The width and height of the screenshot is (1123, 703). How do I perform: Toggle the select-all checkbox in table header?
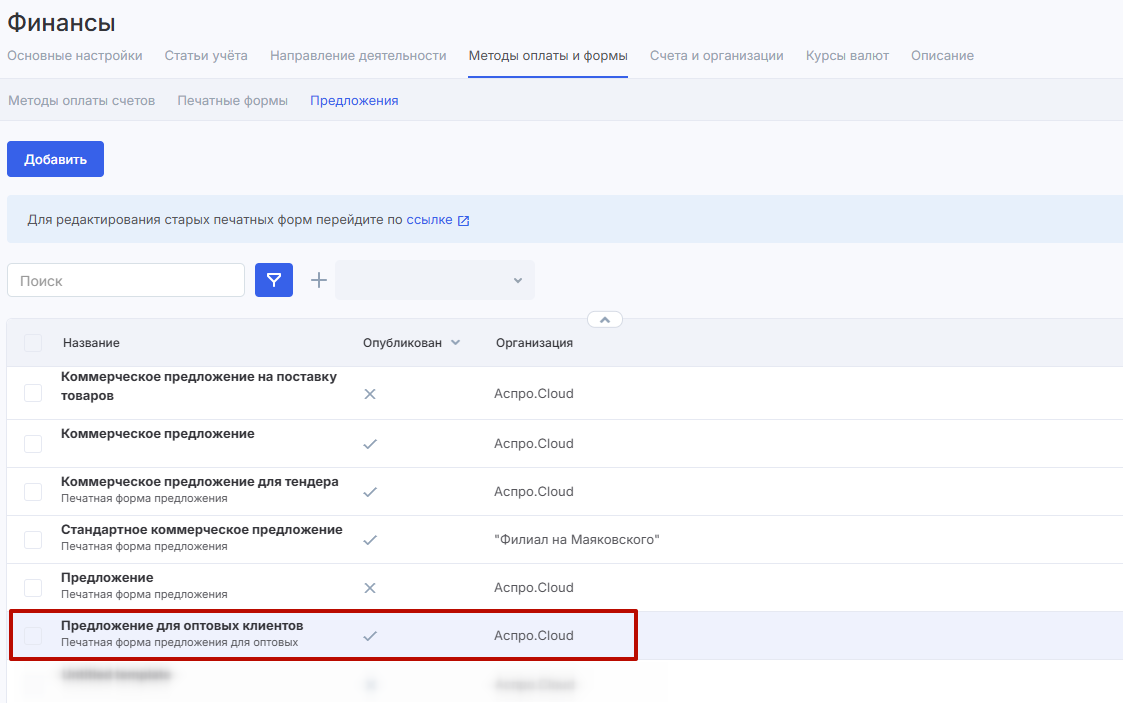[x=33, y=343]
